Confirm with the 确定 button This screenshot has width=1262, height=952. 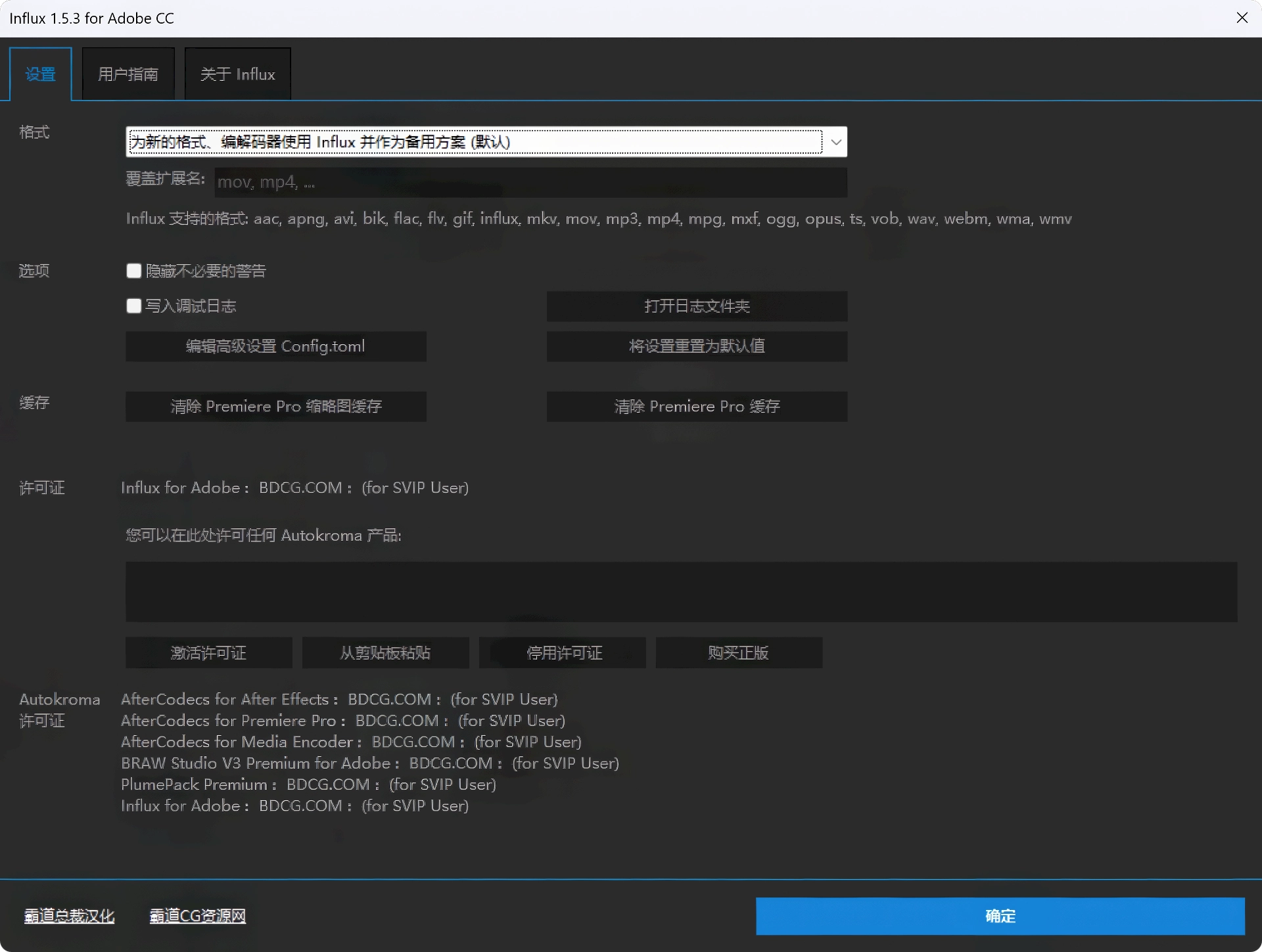1000,917
